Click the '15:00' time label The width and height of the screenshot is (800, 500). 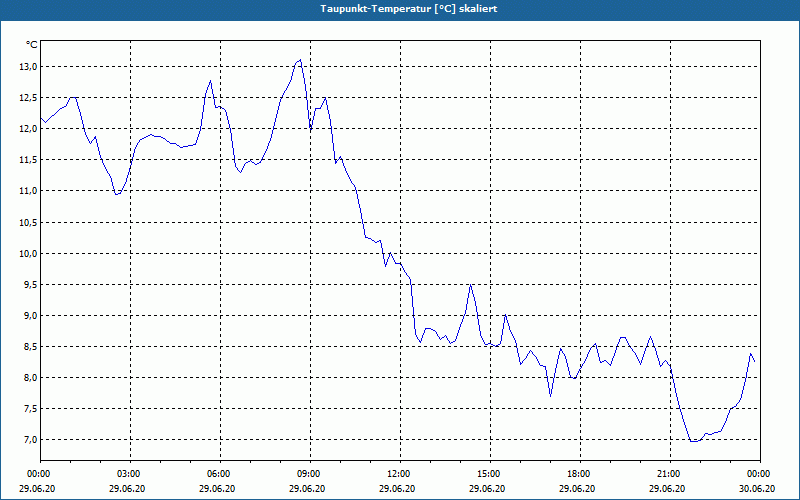(488, 474)
